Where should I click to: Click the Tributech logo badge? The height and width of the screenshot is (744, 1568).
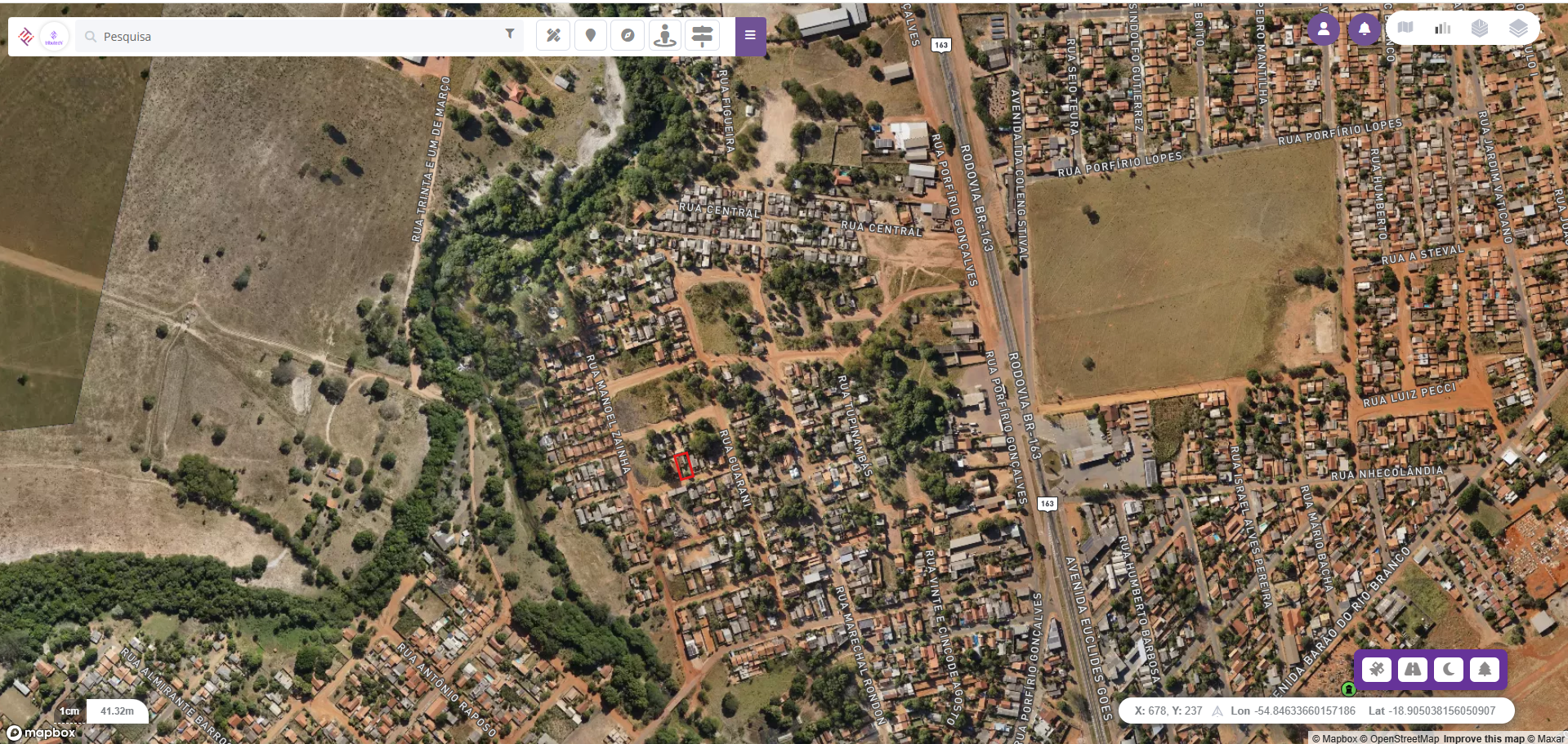point(54,37)
